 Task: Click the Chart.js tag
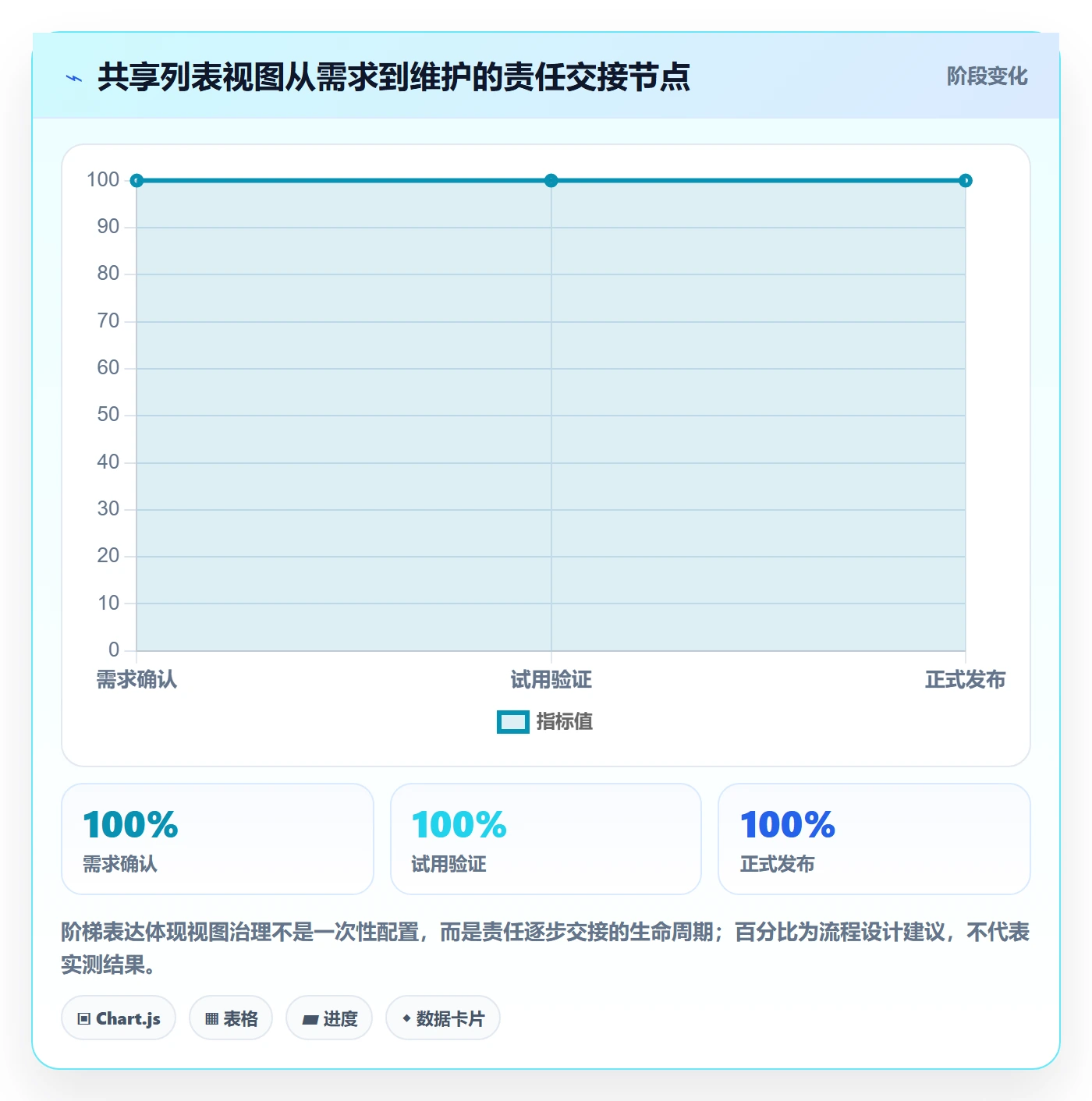(x=119, y=1018)
